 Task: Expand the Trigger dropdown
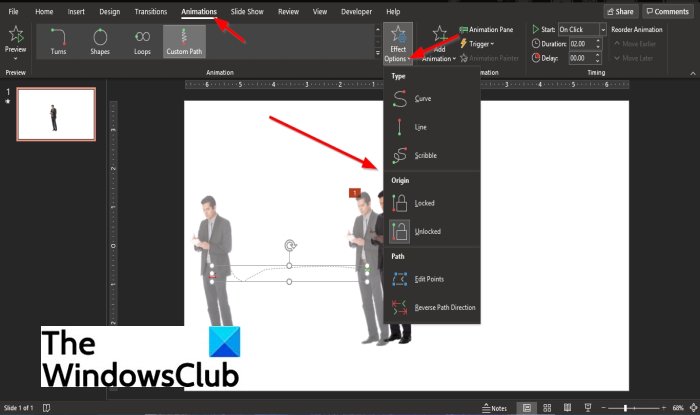(477, 44)
